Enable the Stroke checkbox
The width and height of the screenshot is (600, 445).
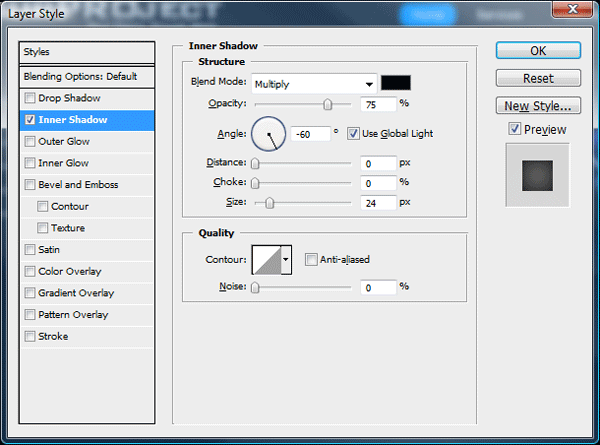[x=29, y=336]
